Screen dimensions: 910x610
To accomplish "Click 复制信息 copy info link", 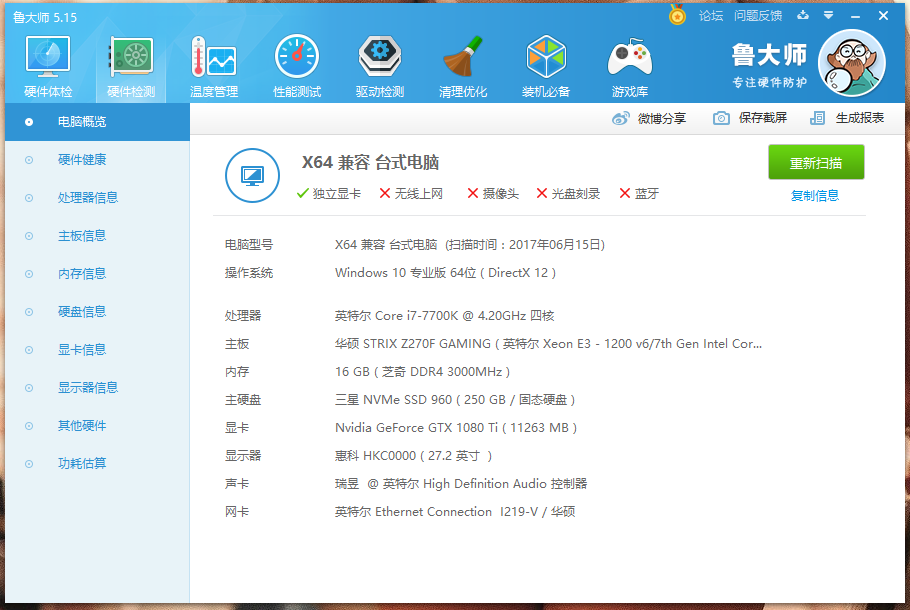I will pos(815,196).
